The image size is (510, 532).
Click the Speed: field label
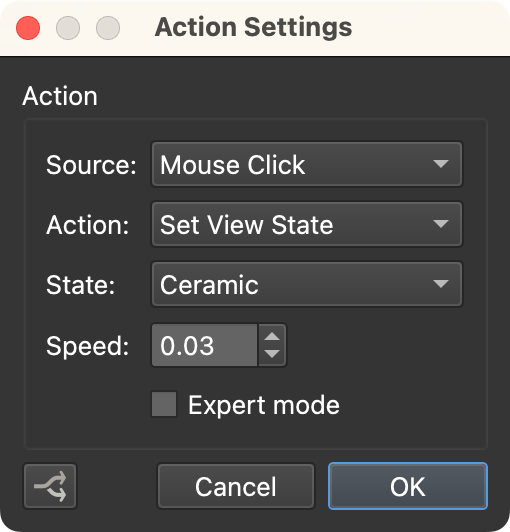coord(88,346)
